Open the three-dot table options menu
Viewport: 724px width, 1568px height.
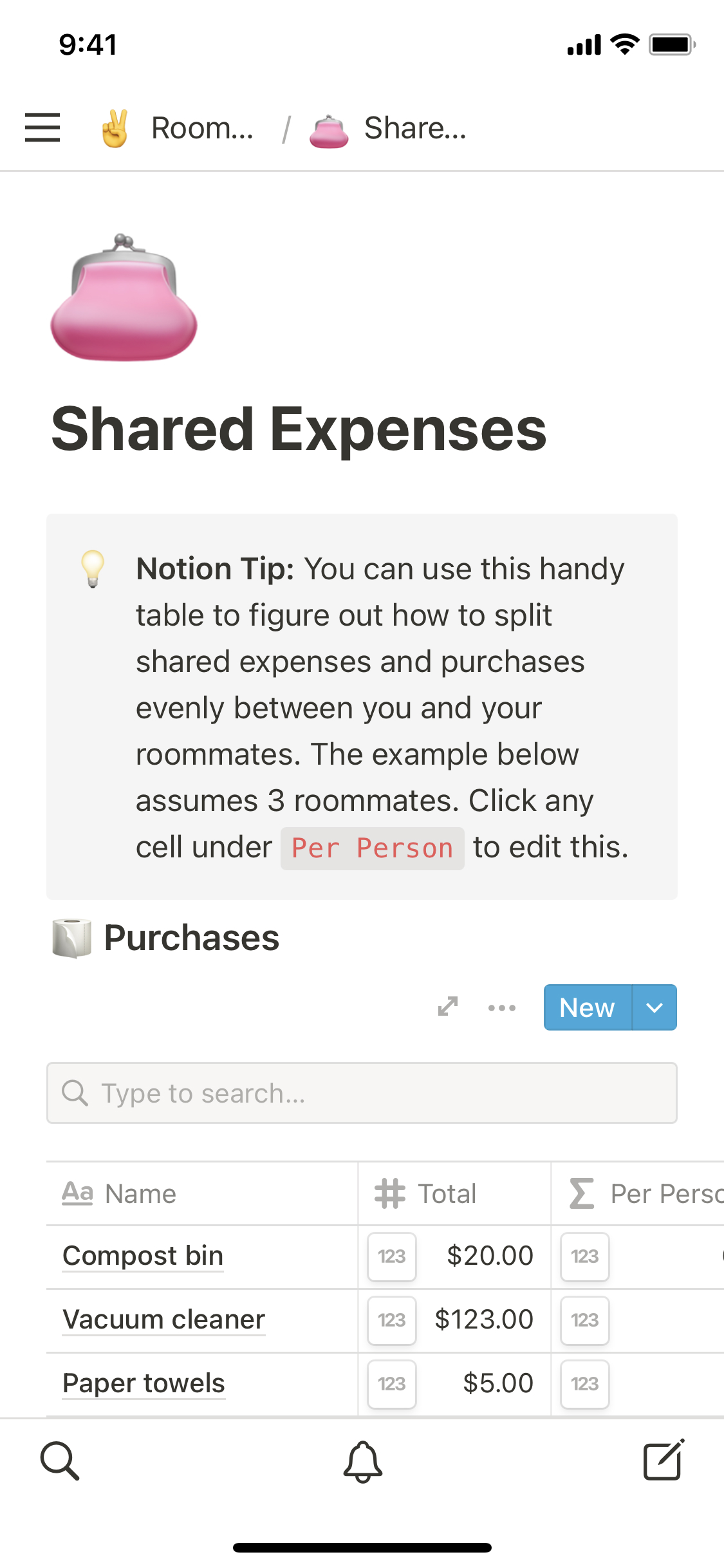[x=502, y=1008]
